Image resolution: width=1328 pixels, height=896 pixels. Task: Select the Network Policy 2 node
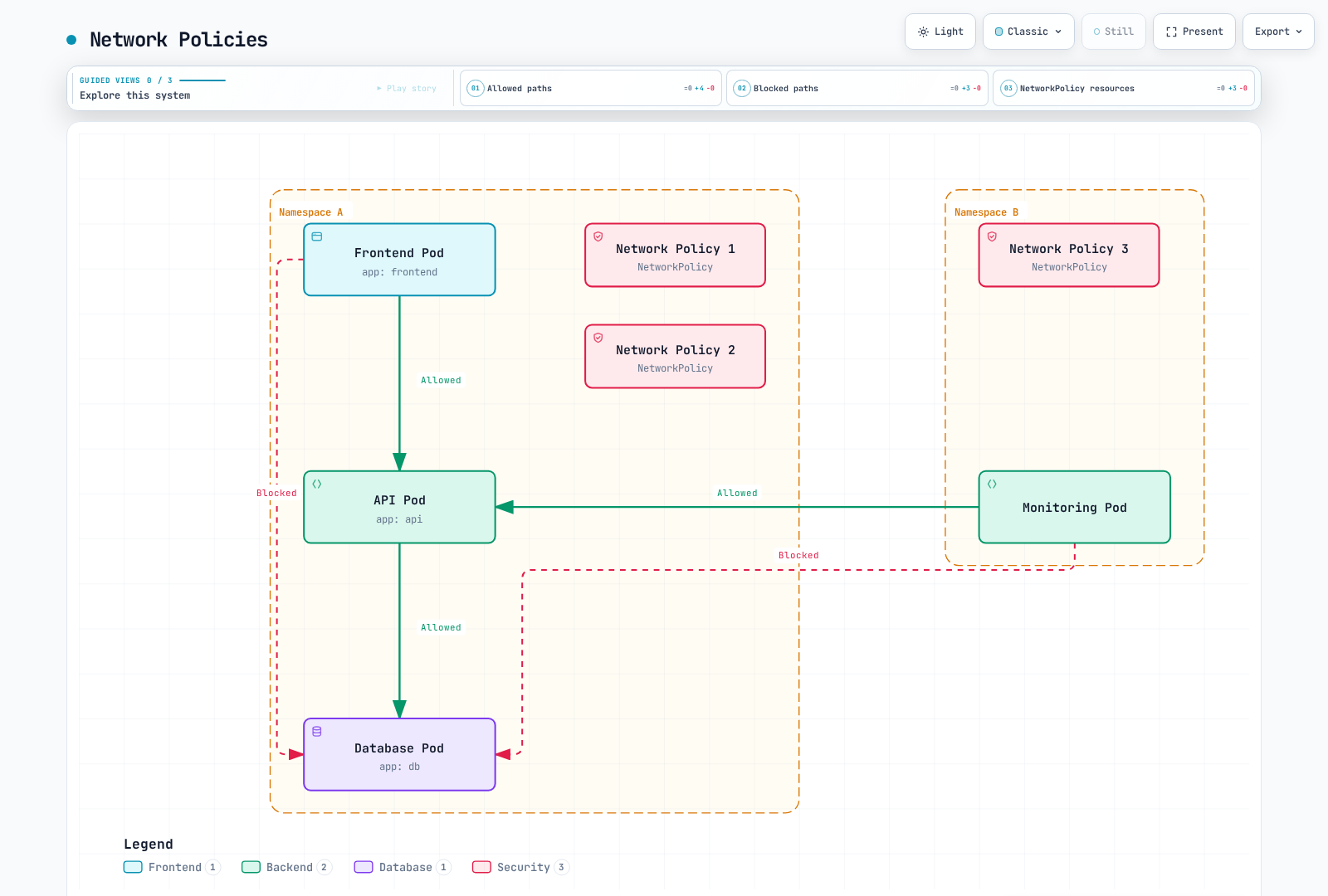point(675,356)
